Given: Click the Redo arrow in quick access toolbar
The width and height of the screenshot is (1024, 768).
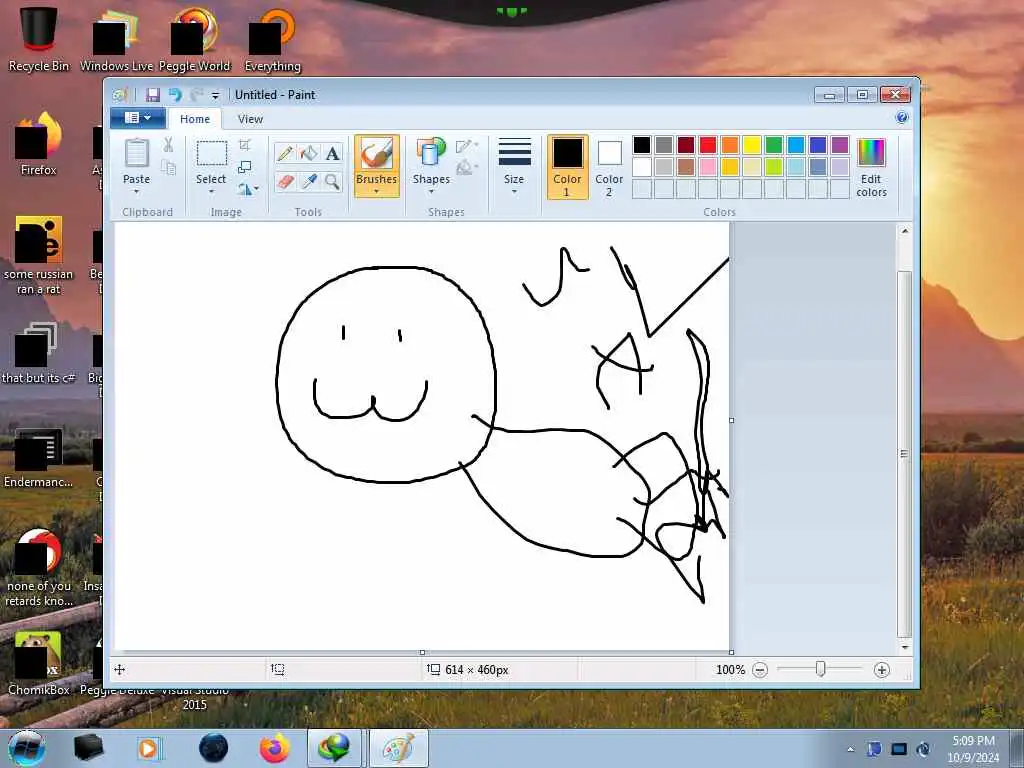Looking at the screenshot, I should point(196,95).
